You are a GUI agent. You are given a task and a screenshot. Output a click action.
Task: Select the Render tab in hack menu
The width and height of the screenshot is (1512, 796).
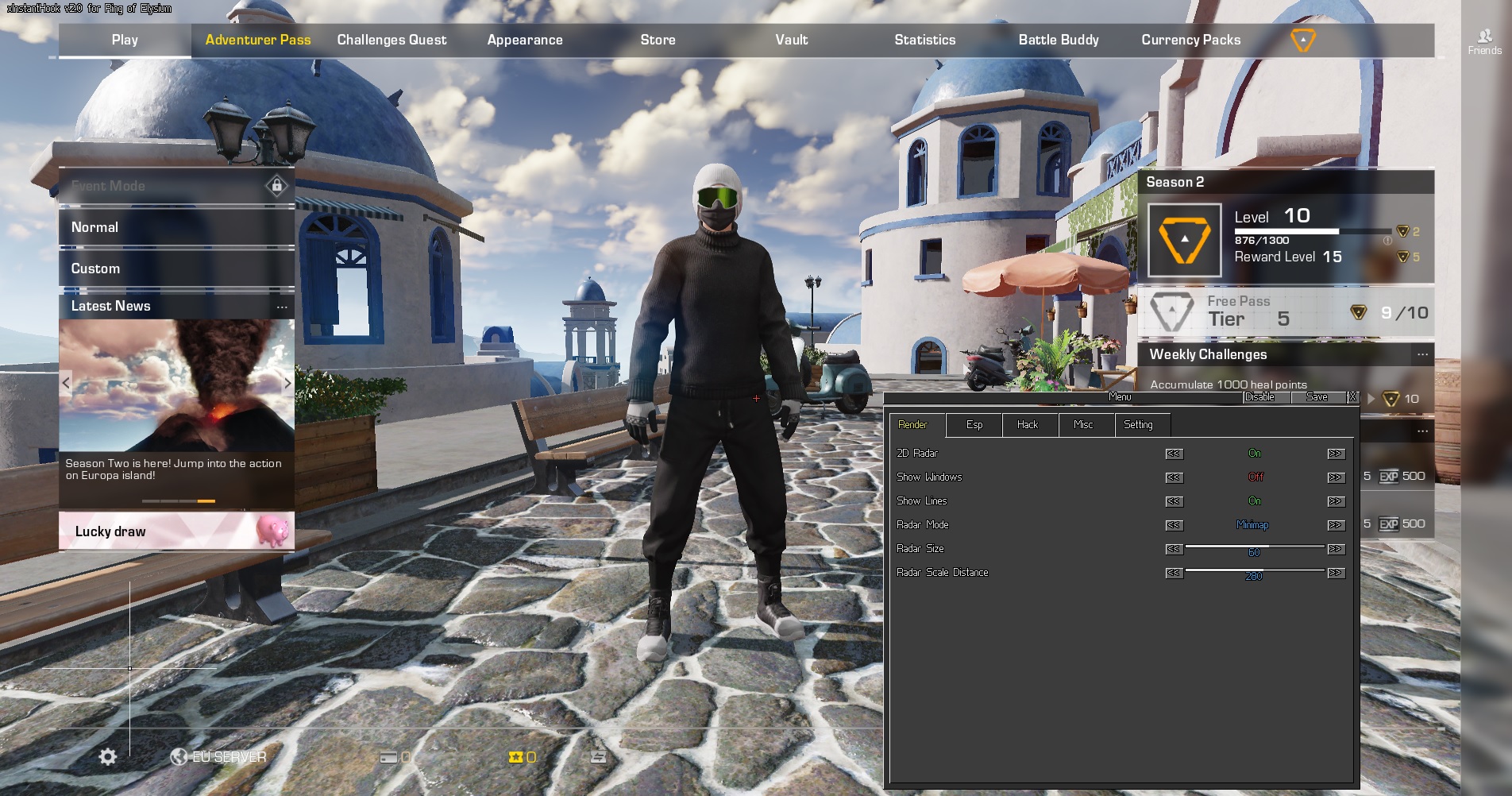pyautogui.click(x=917, y=425)
